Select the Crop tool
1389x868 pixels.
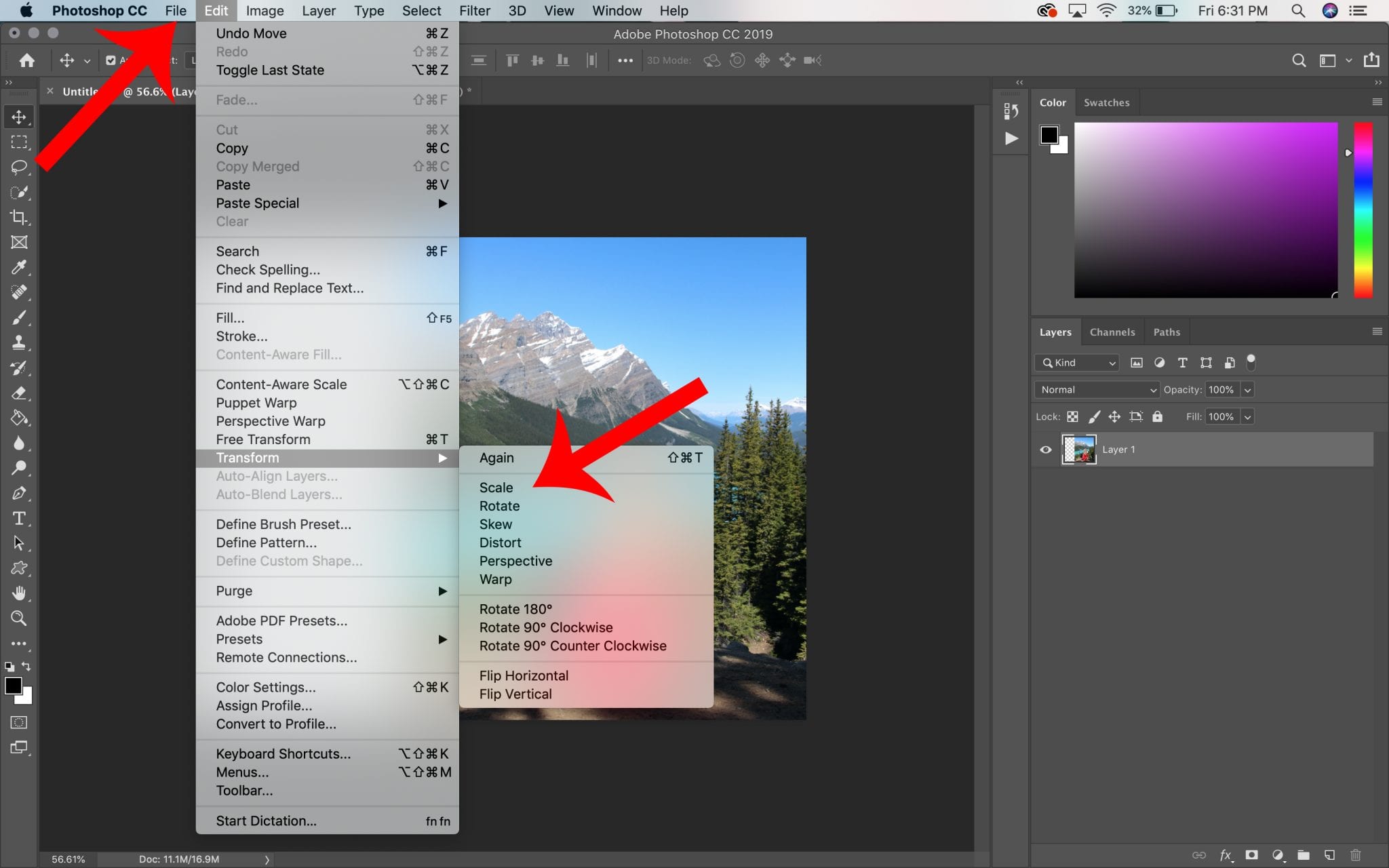[x=18, y=217]
